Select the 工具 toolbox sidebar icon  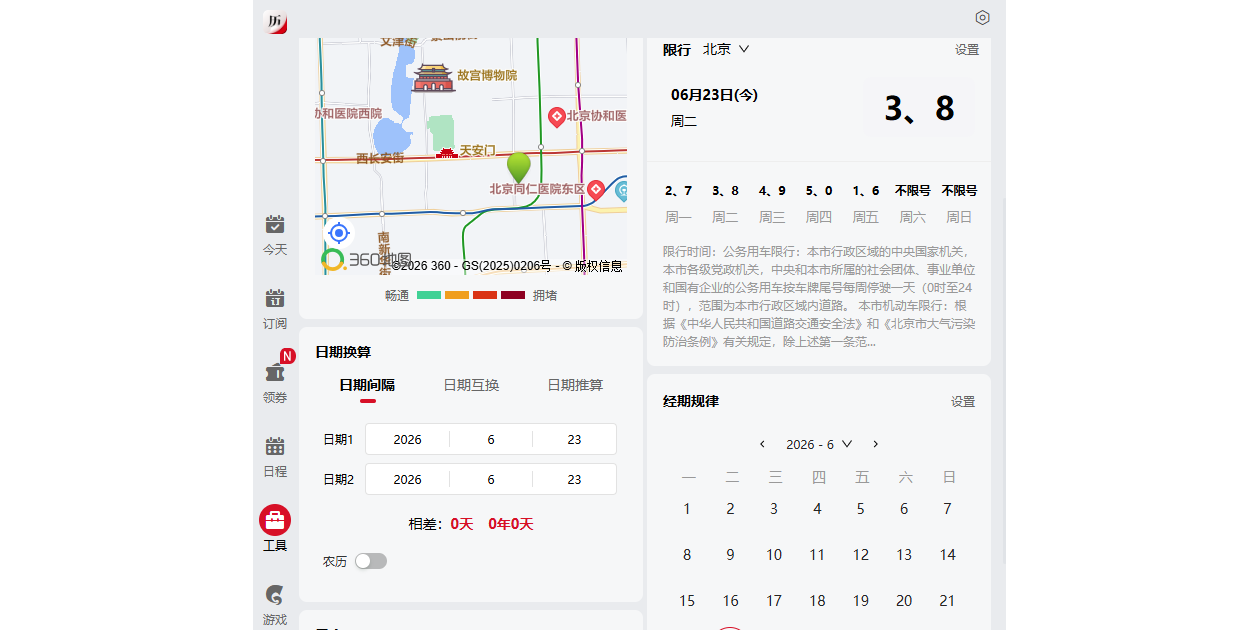tap(275, 520)
